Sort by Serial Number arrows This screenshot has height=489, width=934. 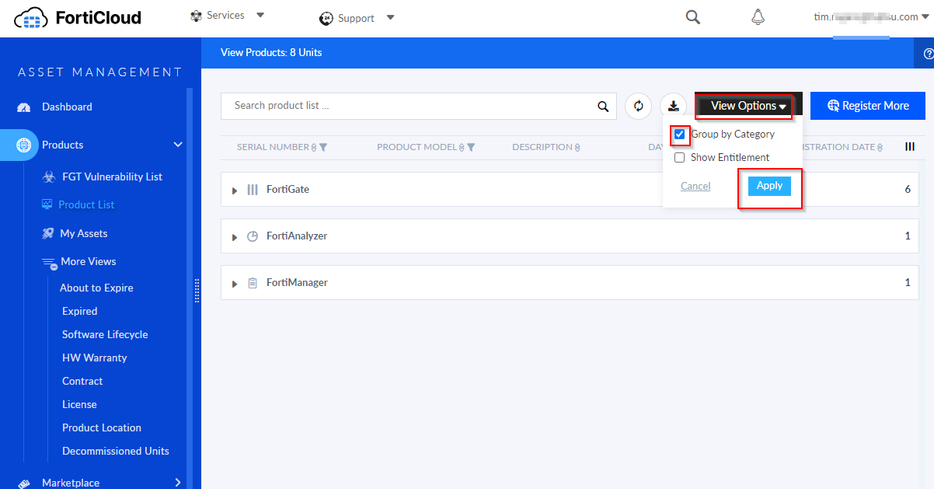(x=314, y=147)
